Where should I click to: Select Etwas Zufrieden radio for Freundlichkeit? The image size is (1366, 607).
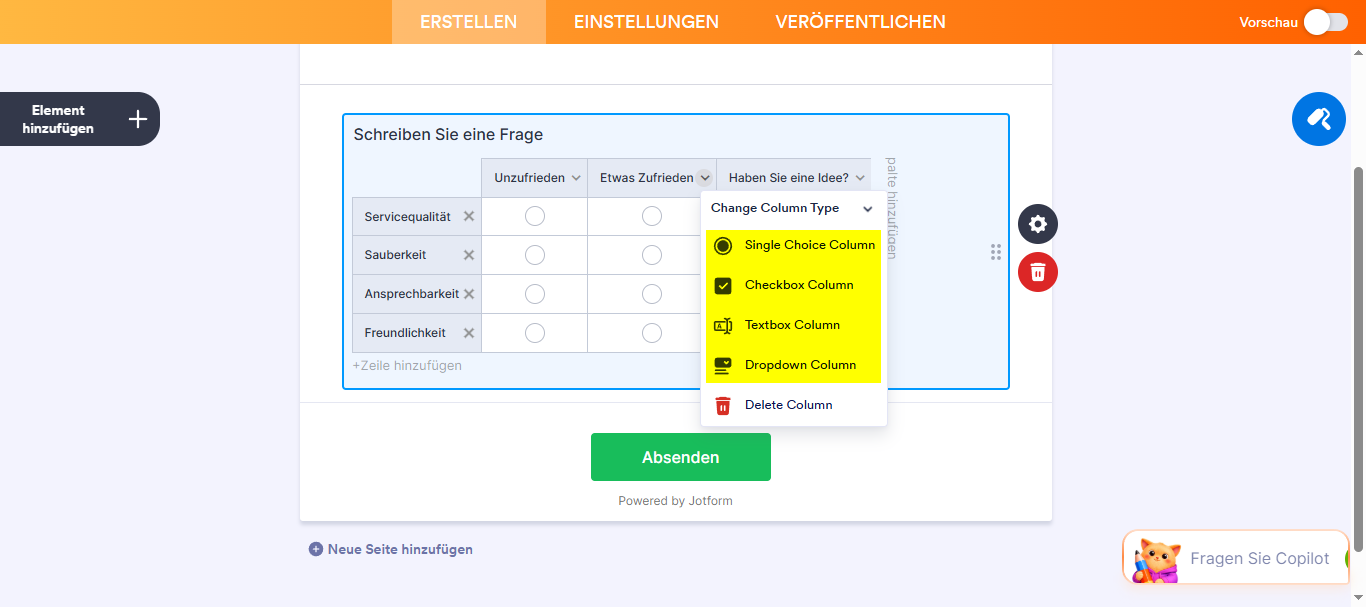pos(652,333)
